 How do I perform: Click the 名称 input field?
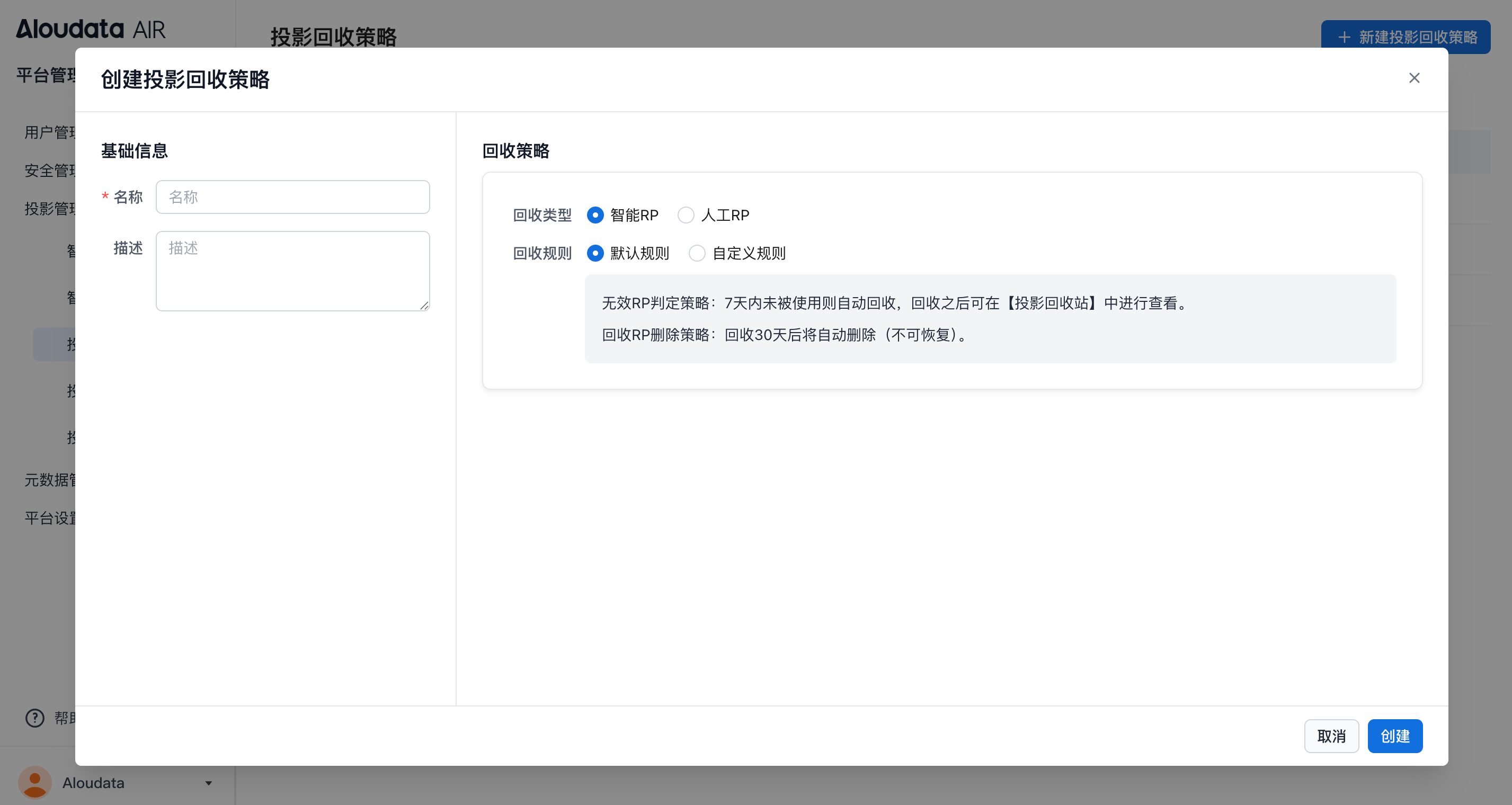[x=292, y=197]
